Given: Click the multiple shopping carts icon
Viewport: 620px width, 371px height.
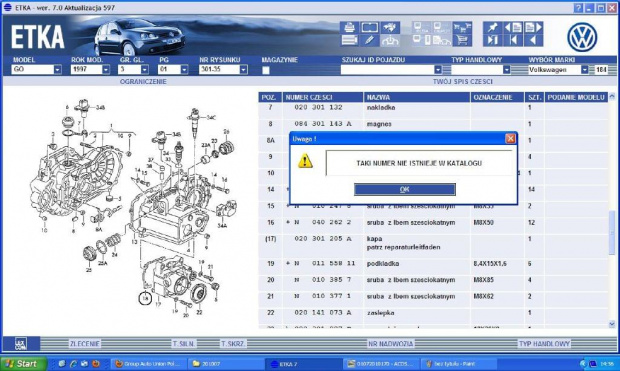Looking at the screenshot, I should [462, 28].
